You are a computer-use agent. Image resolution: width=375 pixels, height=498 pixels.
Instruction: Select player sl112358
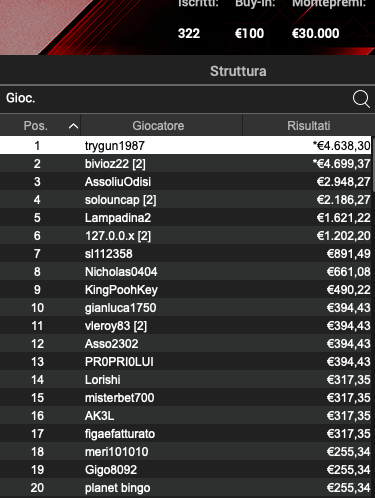[x=185, y=253]
